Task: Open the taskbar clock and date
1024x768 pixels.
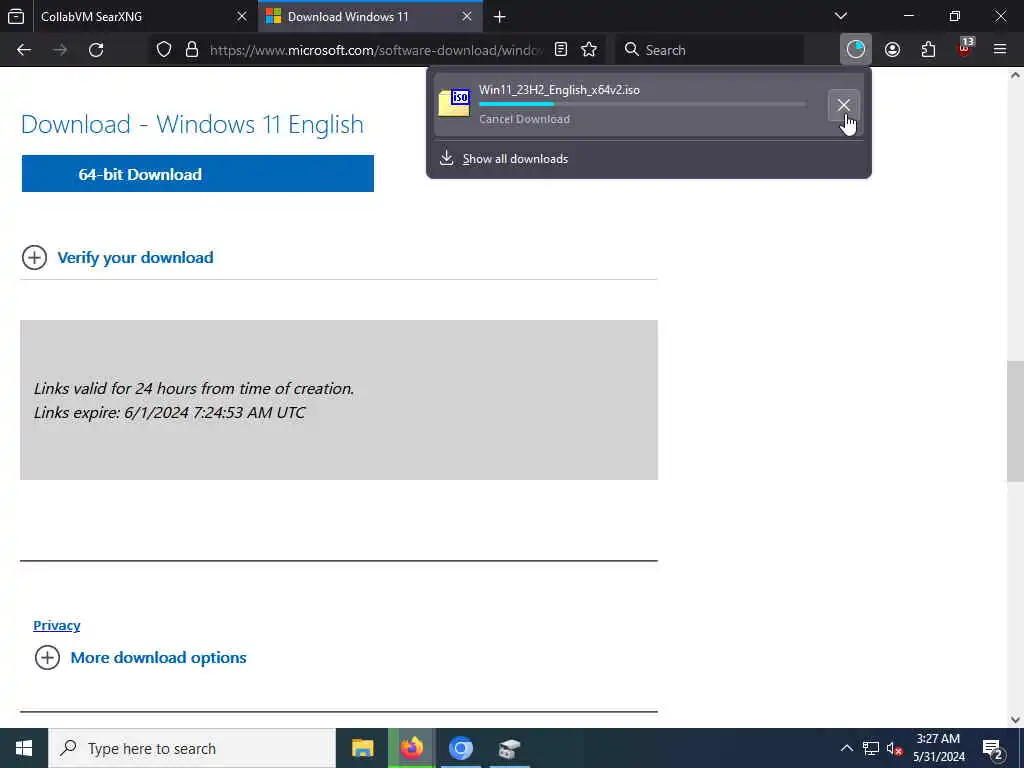Action: [938, 748]
